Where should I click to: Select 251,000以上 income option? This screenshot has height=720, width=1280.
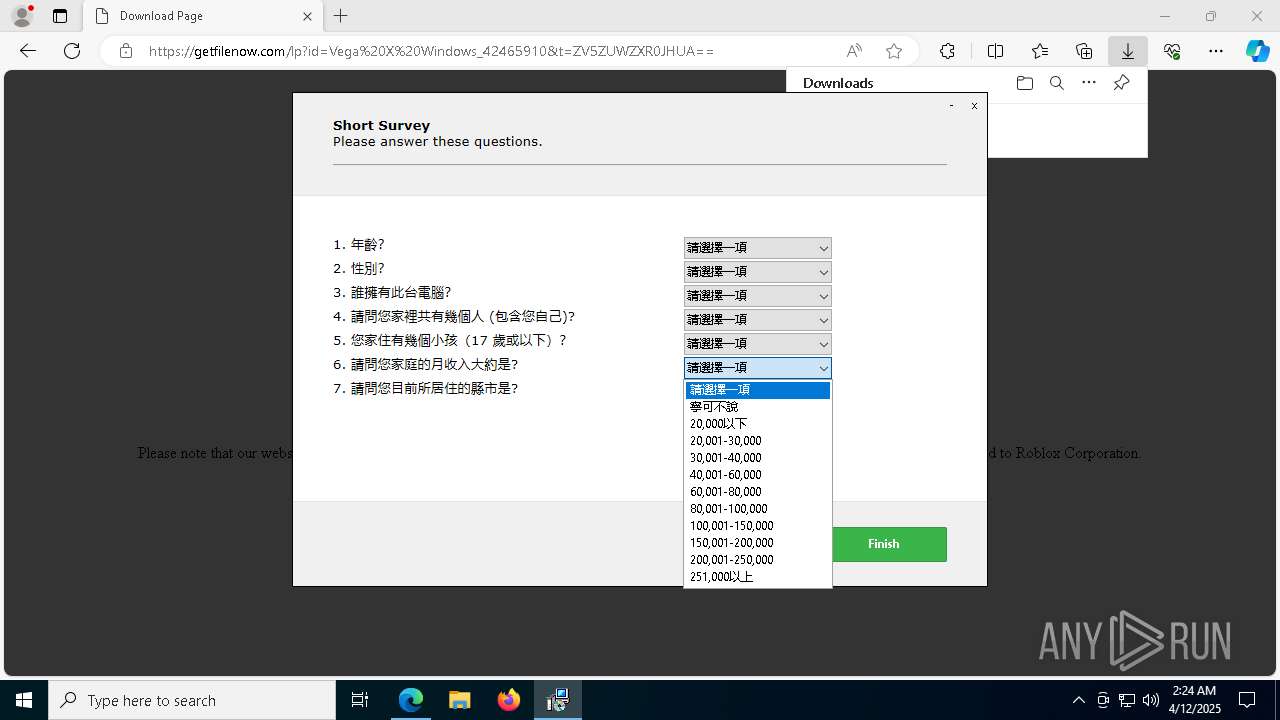[x=758, y=577]
